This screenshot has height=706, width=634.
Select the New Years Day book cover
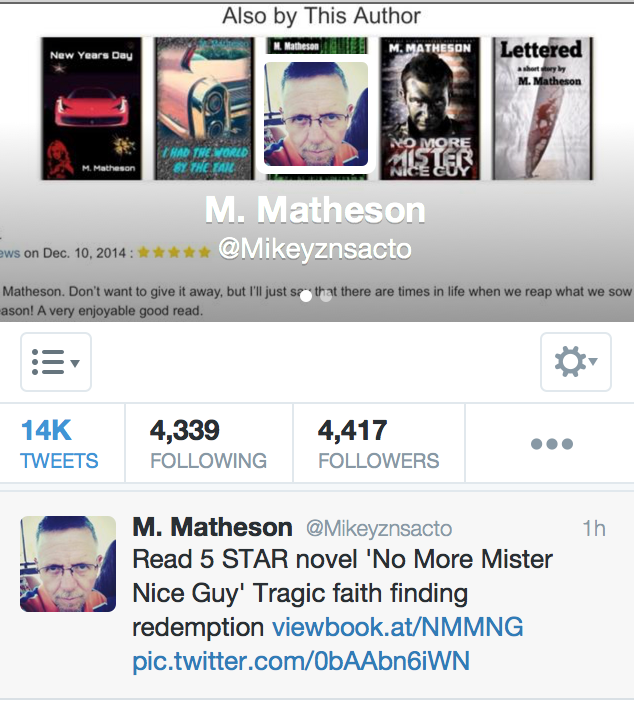91,109
